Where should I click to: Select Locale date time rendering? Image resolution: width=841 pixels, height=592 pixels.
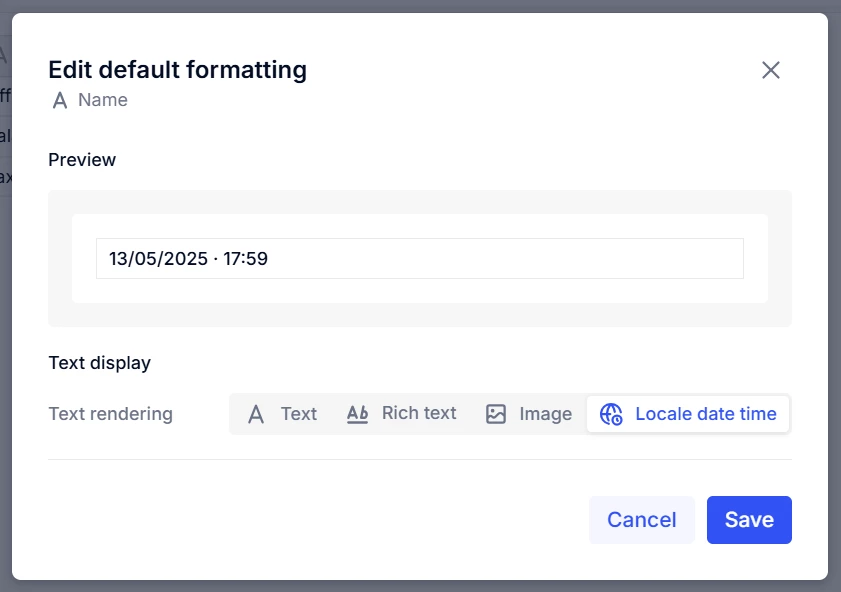tap(705, 414)
